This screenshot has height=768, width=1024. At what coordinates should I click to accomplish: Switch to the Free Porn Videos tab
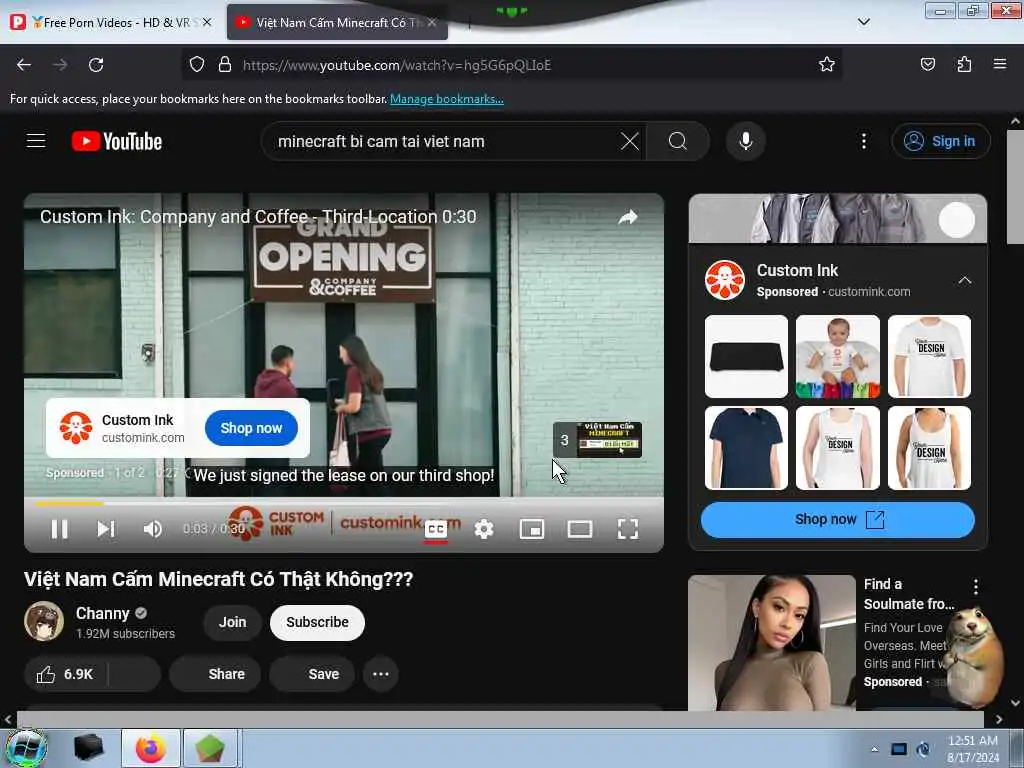point(112,22)
